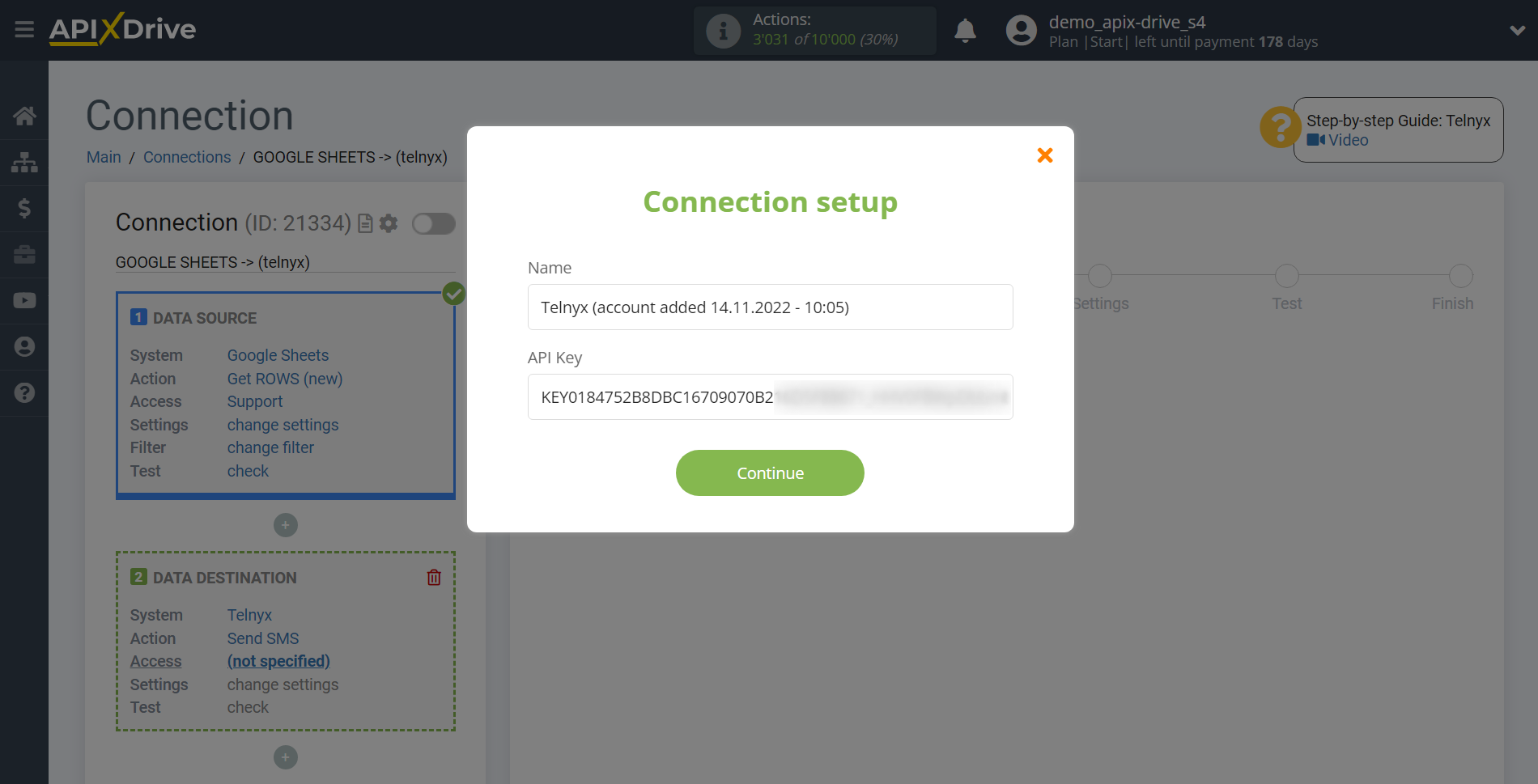1538x784 pixels.
Task: Open help question icon in sidebar
Action: (24, 392)
